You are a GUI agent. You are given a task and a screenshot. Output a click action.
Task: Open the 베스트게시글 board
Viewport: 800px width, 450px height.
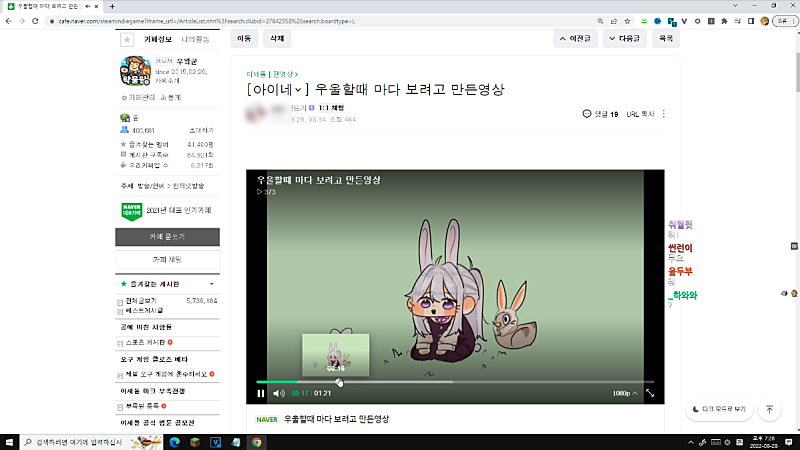coord(144,310)
